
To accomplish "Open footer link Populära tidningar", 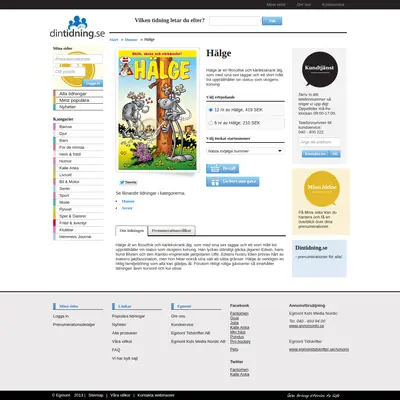I will (x=128, y=316).
